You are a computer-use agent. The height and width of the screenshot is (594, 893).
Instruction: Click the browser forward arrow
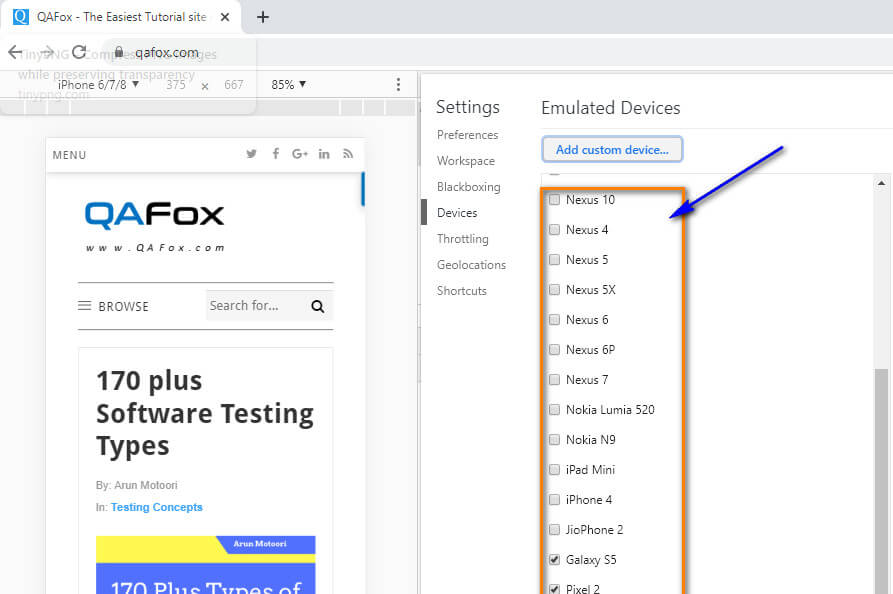tap(47, 52)
